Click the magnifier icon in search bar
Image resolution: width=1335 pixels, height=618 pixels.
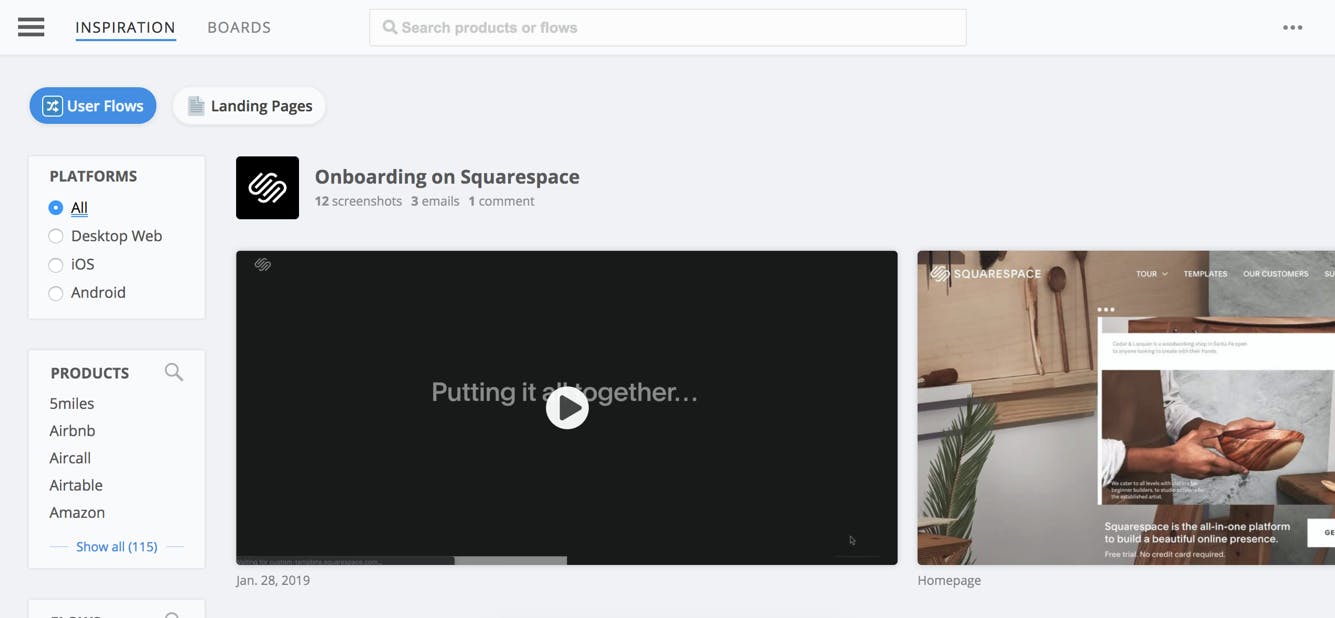[x=390, y=27]
